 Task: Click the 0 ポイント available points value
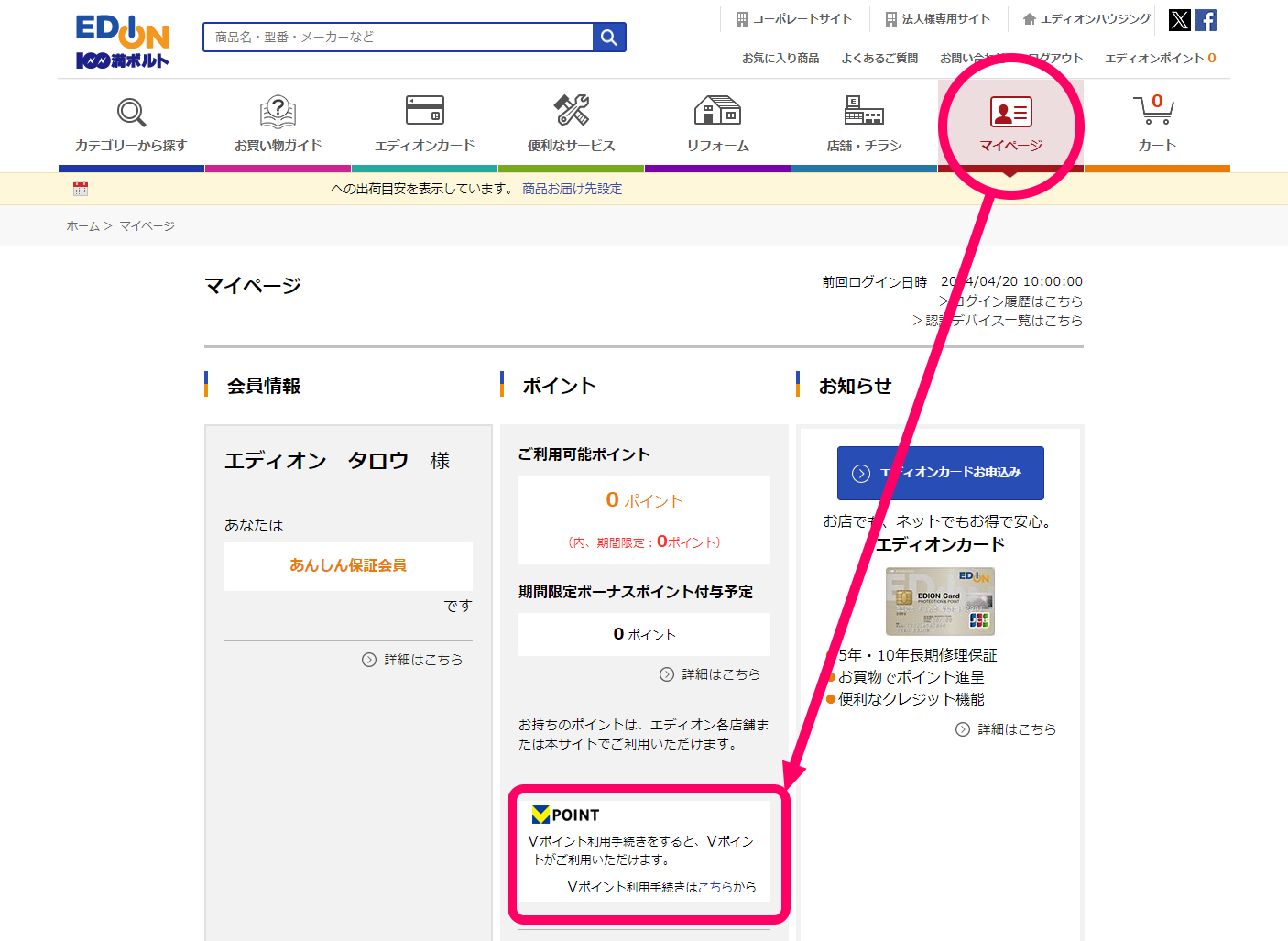[644, 500]
